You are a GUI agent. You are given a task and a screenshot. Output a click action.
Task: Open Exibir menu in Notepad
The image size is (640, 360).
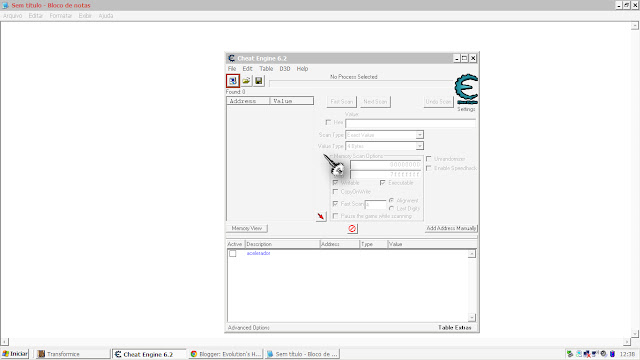pos(85,16)
